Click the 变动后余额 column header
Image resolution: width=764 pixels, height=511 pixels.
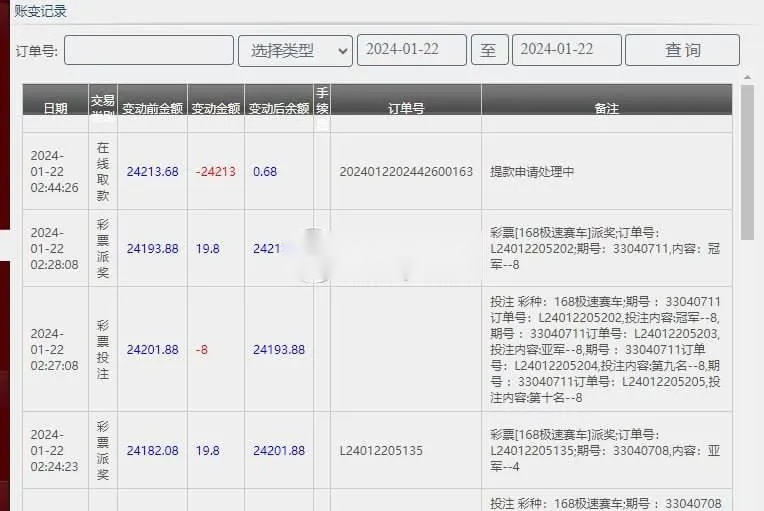point(279,108)
